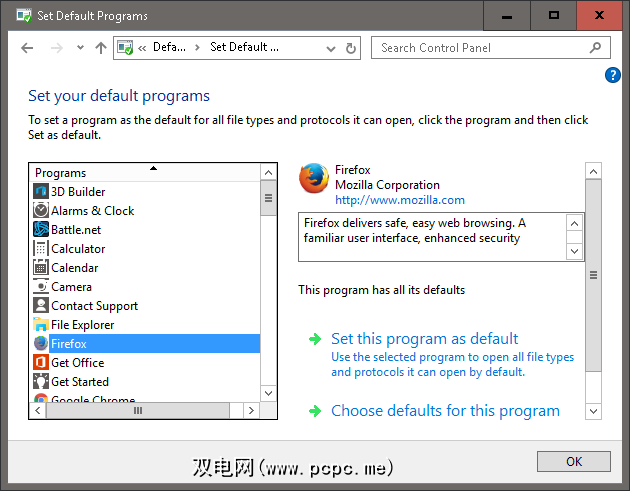Maximize the Set Default Programs window
The width and height of the screenshot is (630, 491).
click(554, 16)
